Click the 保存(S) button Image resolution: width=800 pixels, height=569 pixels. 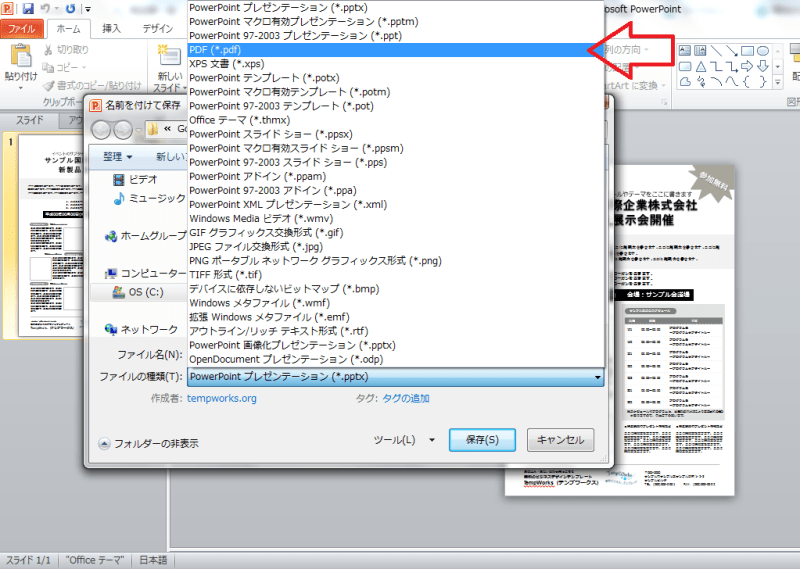(x=482, y=440)
